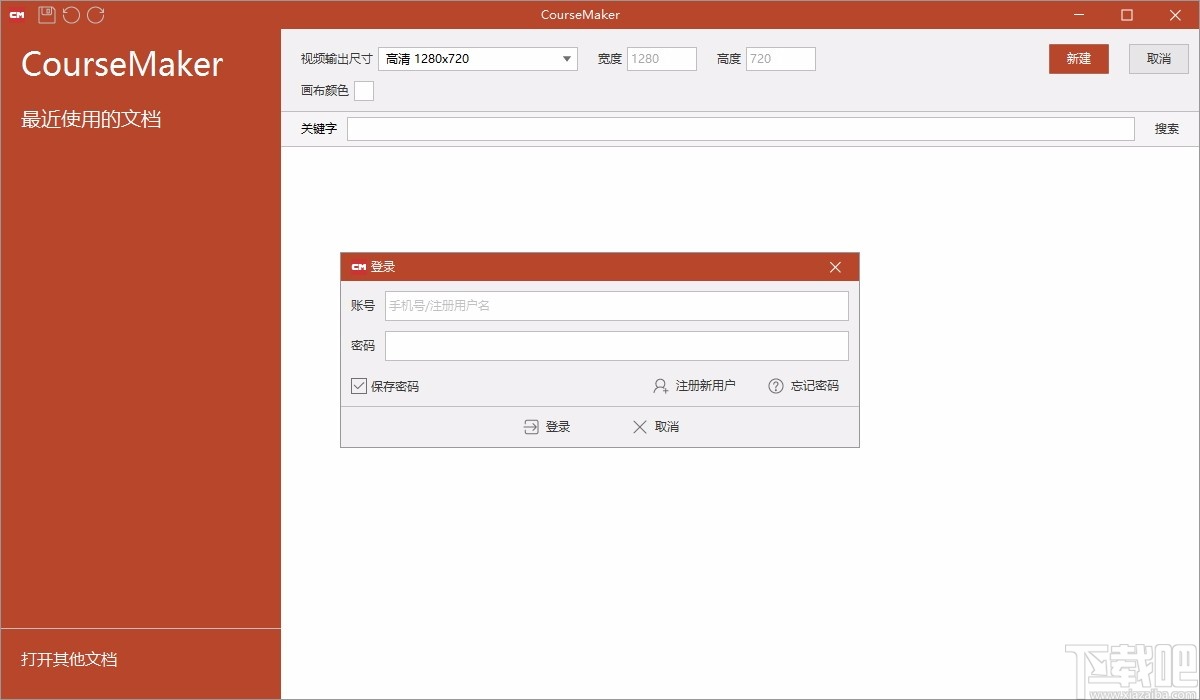The image size is (1200, 700).
Task: Click the question mark icon beside 忘记密码
Action: coord(775,386)
